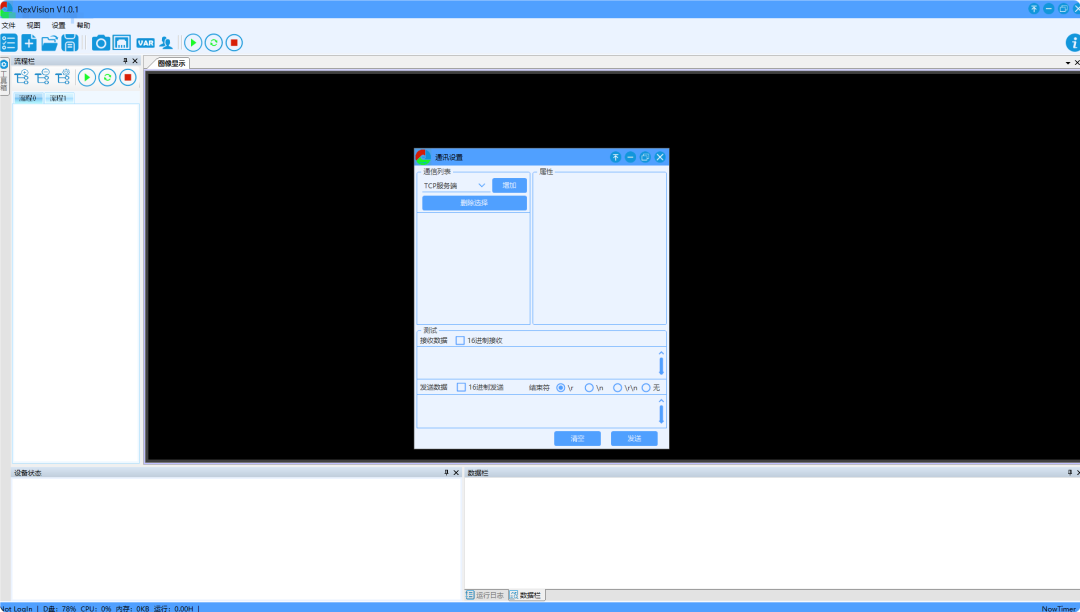This screenshot has width=1080, height=612.
Task: Open flow settings with the gear flow icon
Action: pos(63,77)
